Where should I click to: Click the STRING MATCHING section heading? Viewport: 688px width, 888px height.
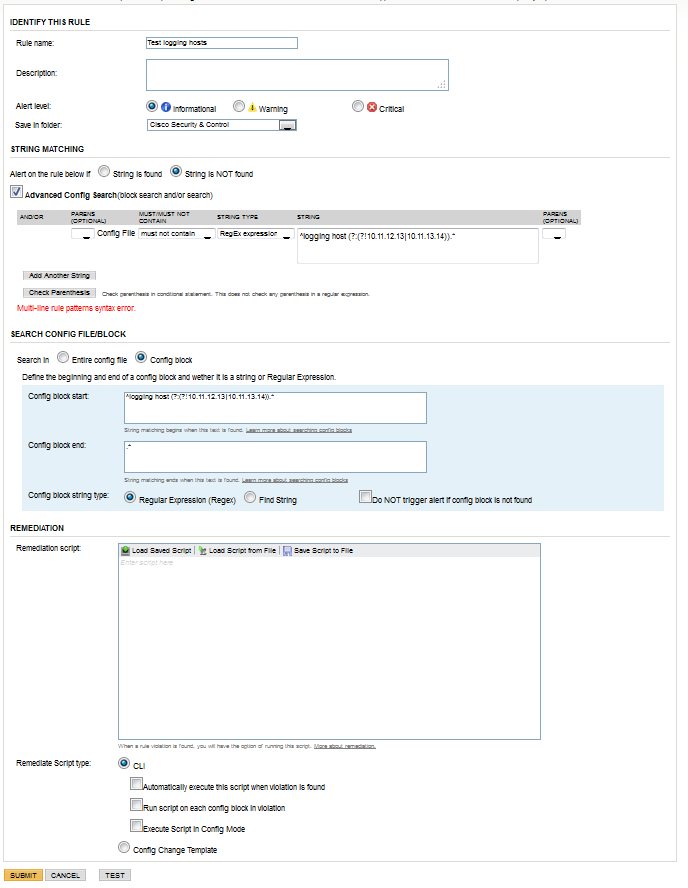(x=48, y=149)
